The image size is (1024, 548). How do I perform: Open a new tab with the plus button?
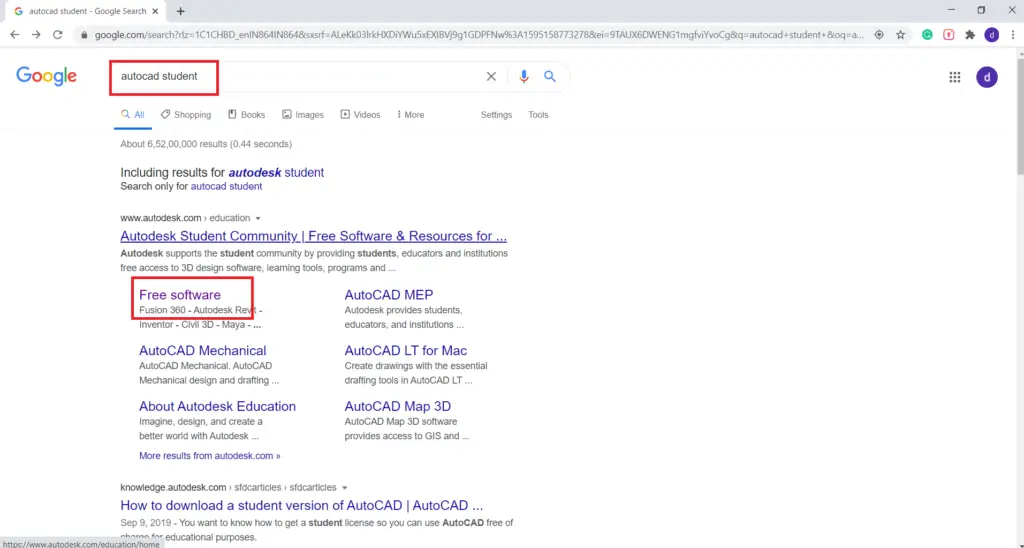pos(180,11)
